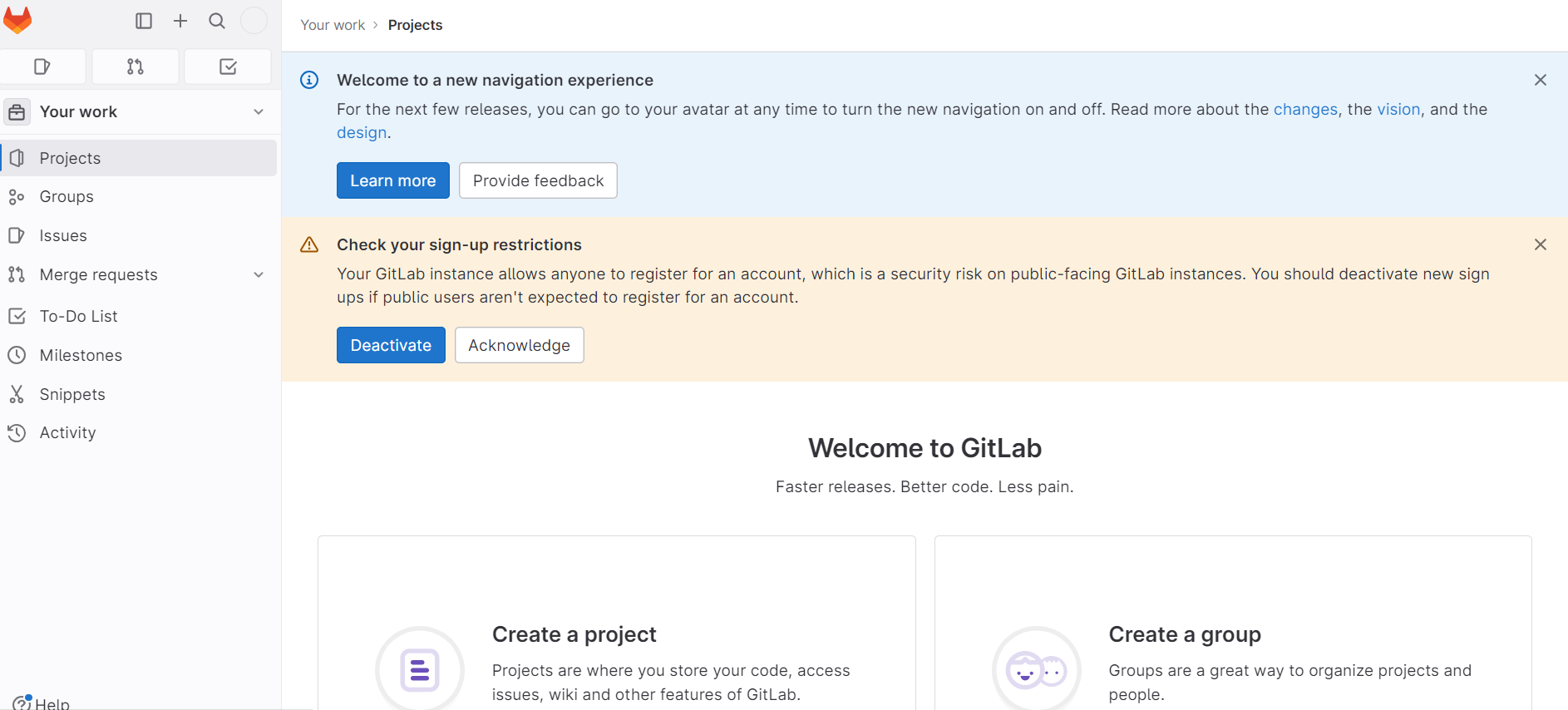The width and height of the screenshot is (1568, 710).
Task: Open the create new plus menu
Action: (x=180, y=21)
